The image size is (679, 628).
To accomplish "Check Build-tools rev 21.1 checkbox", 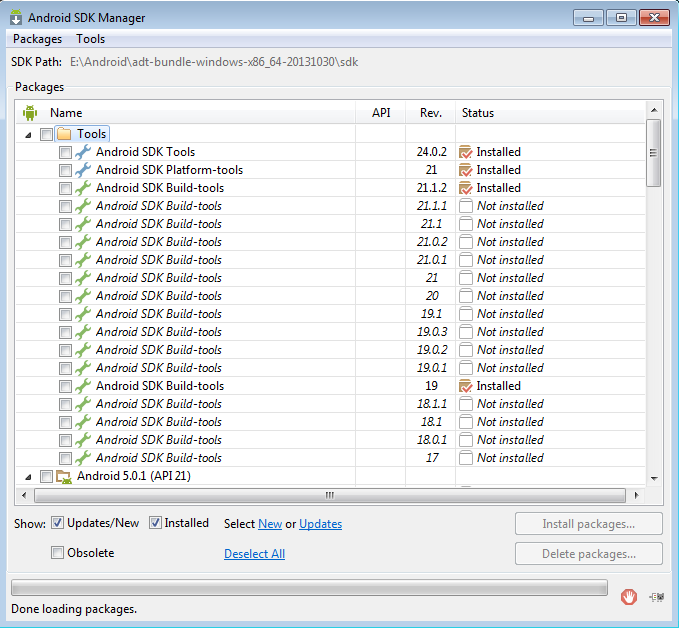I will coord(65,224).
